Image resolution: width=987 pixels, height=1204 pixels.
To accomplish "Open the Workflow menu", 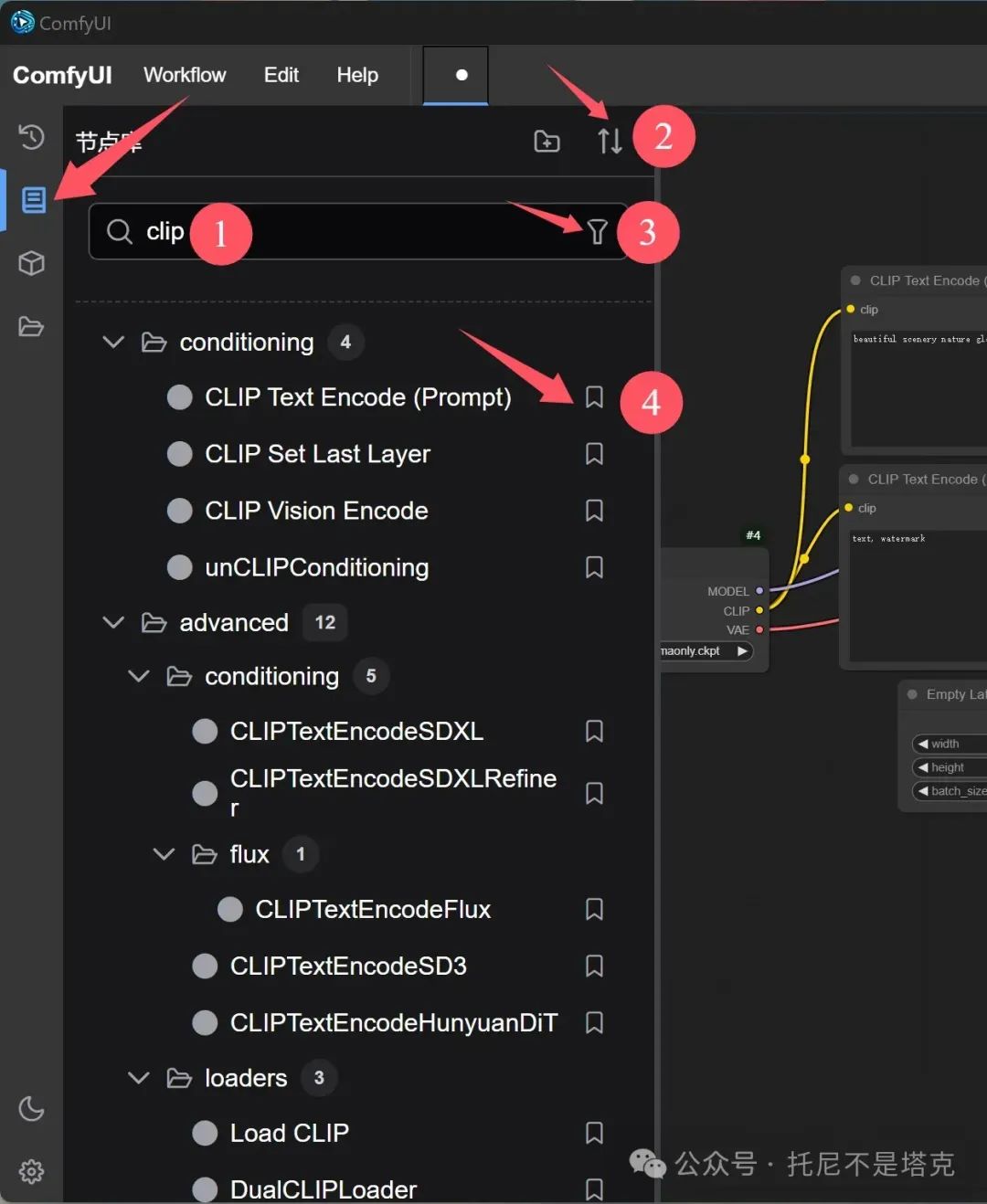I will click(185, 75).
